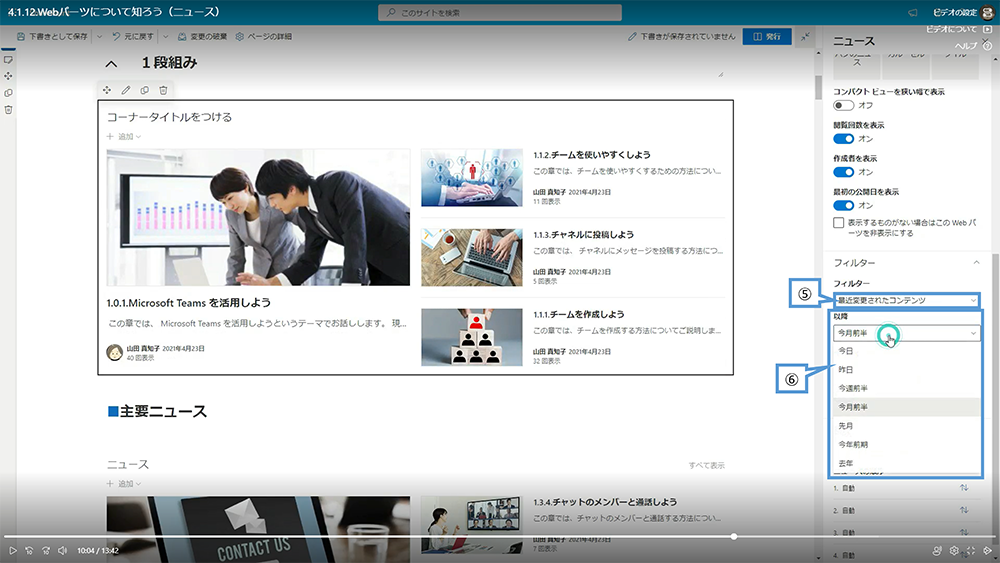
Task: Click the move section icon in left rail
Action: 8,76
